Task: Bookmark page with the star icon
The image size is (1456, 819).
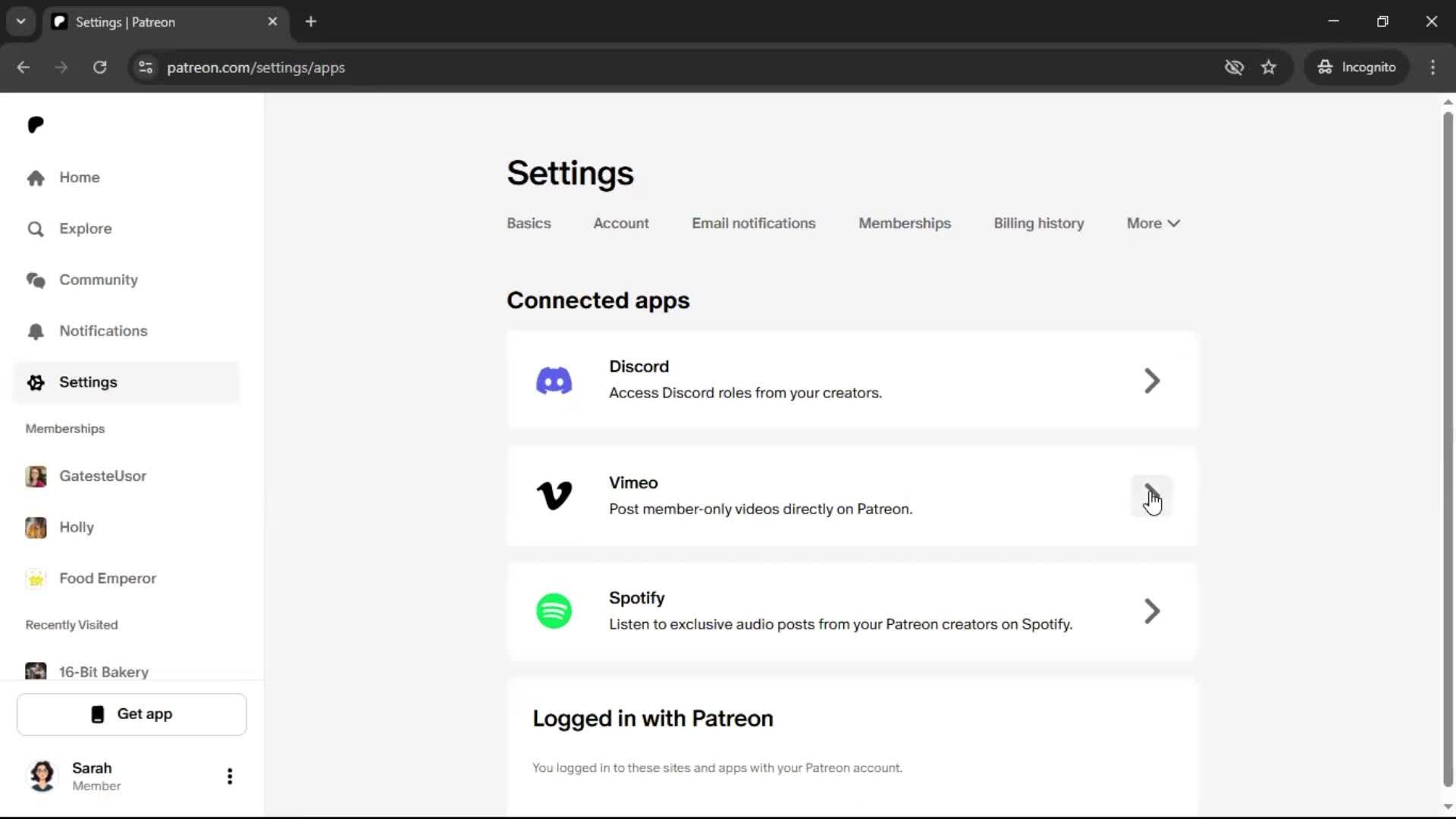Action: (x=1269, y=67)
